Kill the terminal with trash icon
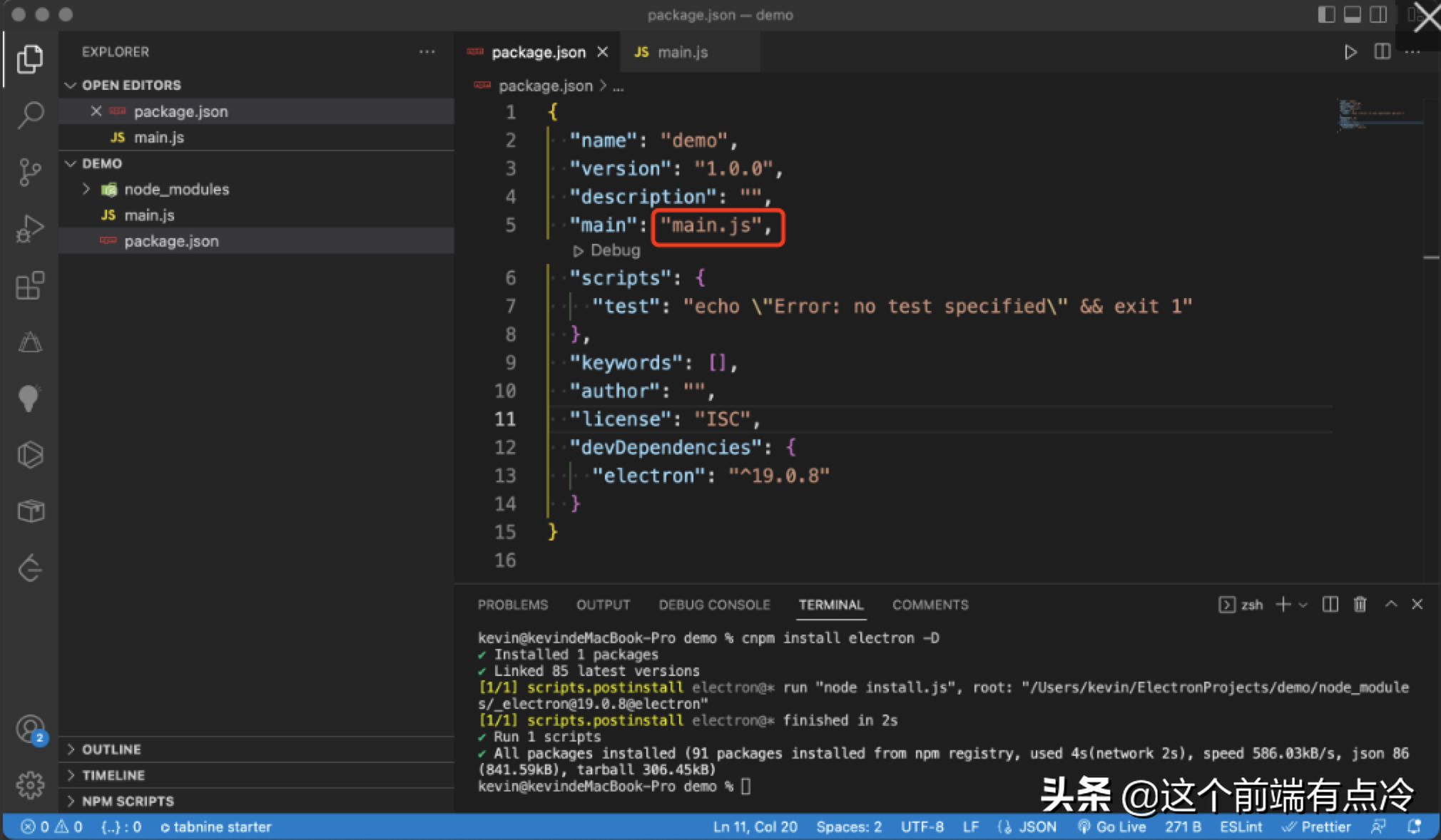Viewport: 1441px width, 840px height. [x=1360, y=605]
